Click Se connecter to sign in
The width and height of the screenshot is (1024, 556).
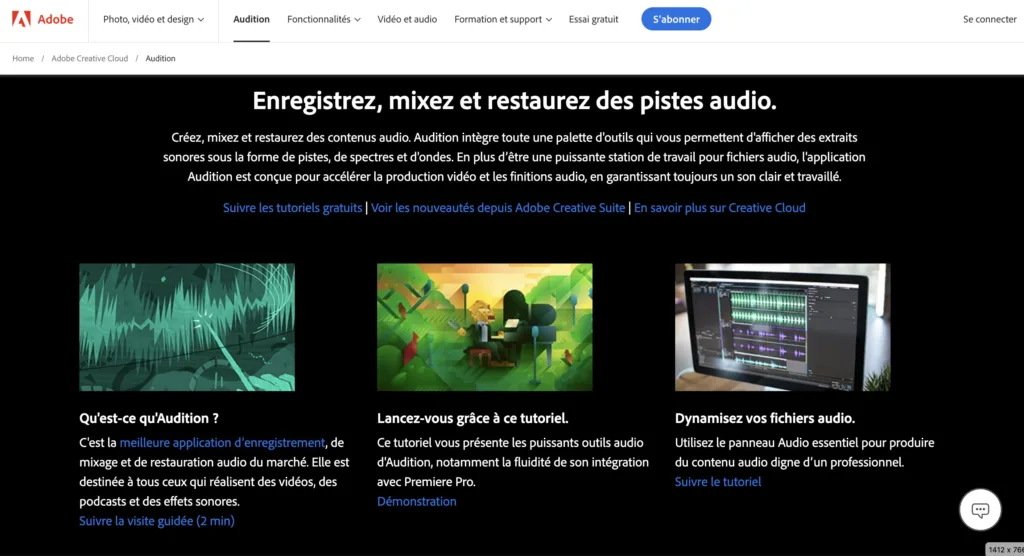coord(989,19)
